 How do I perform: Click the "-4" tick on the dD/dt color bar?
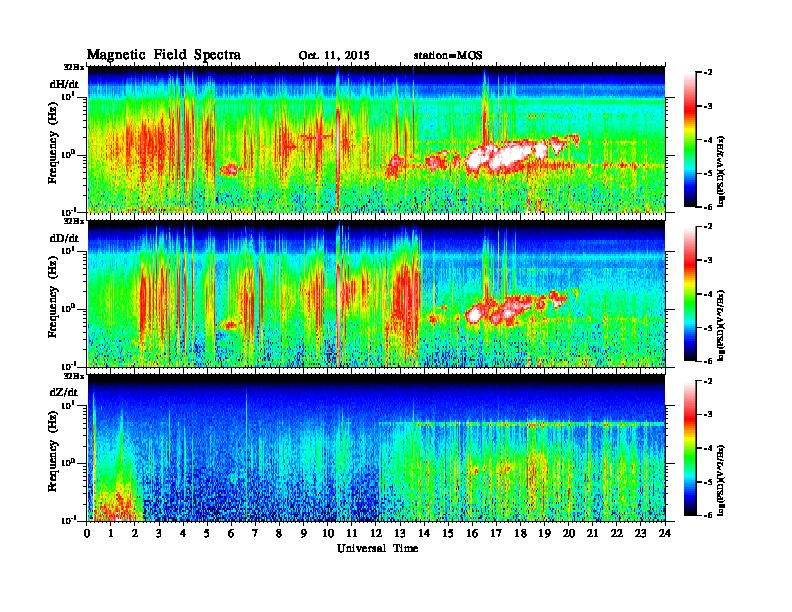click(x=708, y=294)
